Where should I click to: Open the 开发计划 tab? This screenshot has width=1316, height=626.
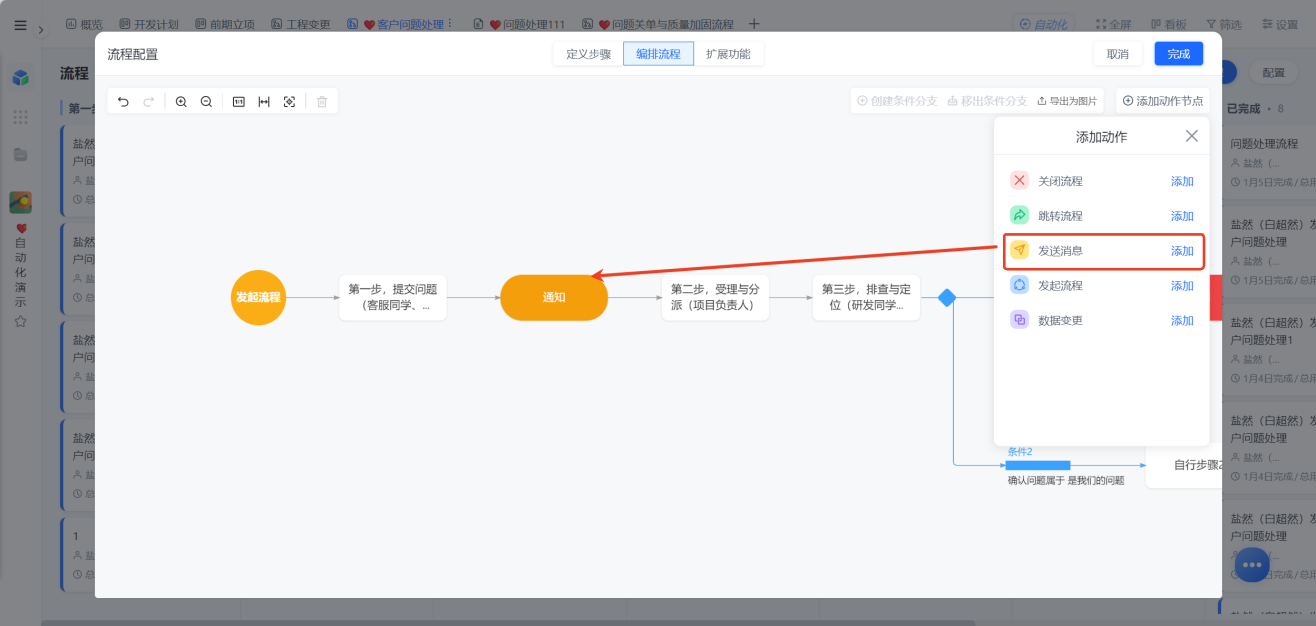click(151, 24)
